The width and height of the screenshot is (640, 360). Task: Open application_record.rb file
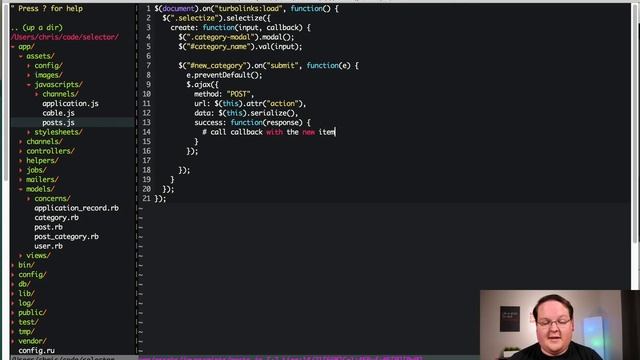(x=76, y=208)
